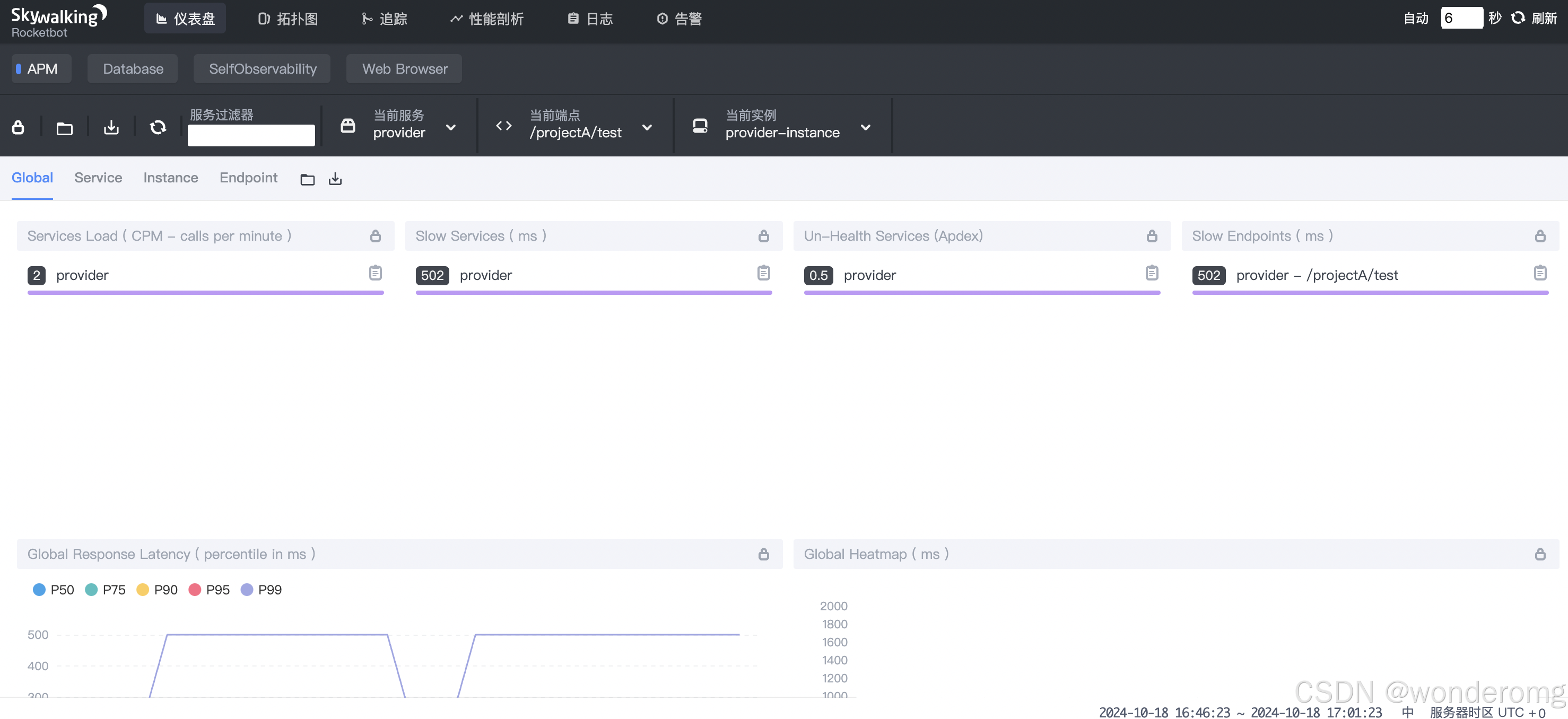Select the Web Browser dashboard group
The width and height of the screenshot is (1568, 719).
pos(404,69)
